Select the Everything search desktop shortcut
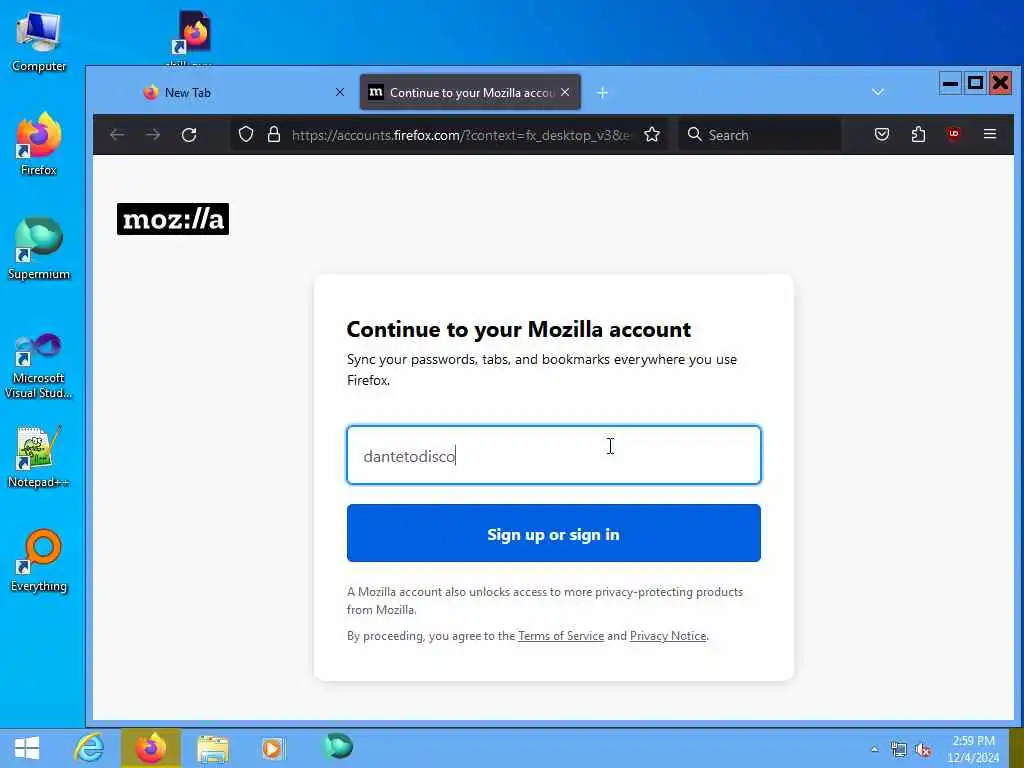The image size is (1024, 768). coord(39,560)
